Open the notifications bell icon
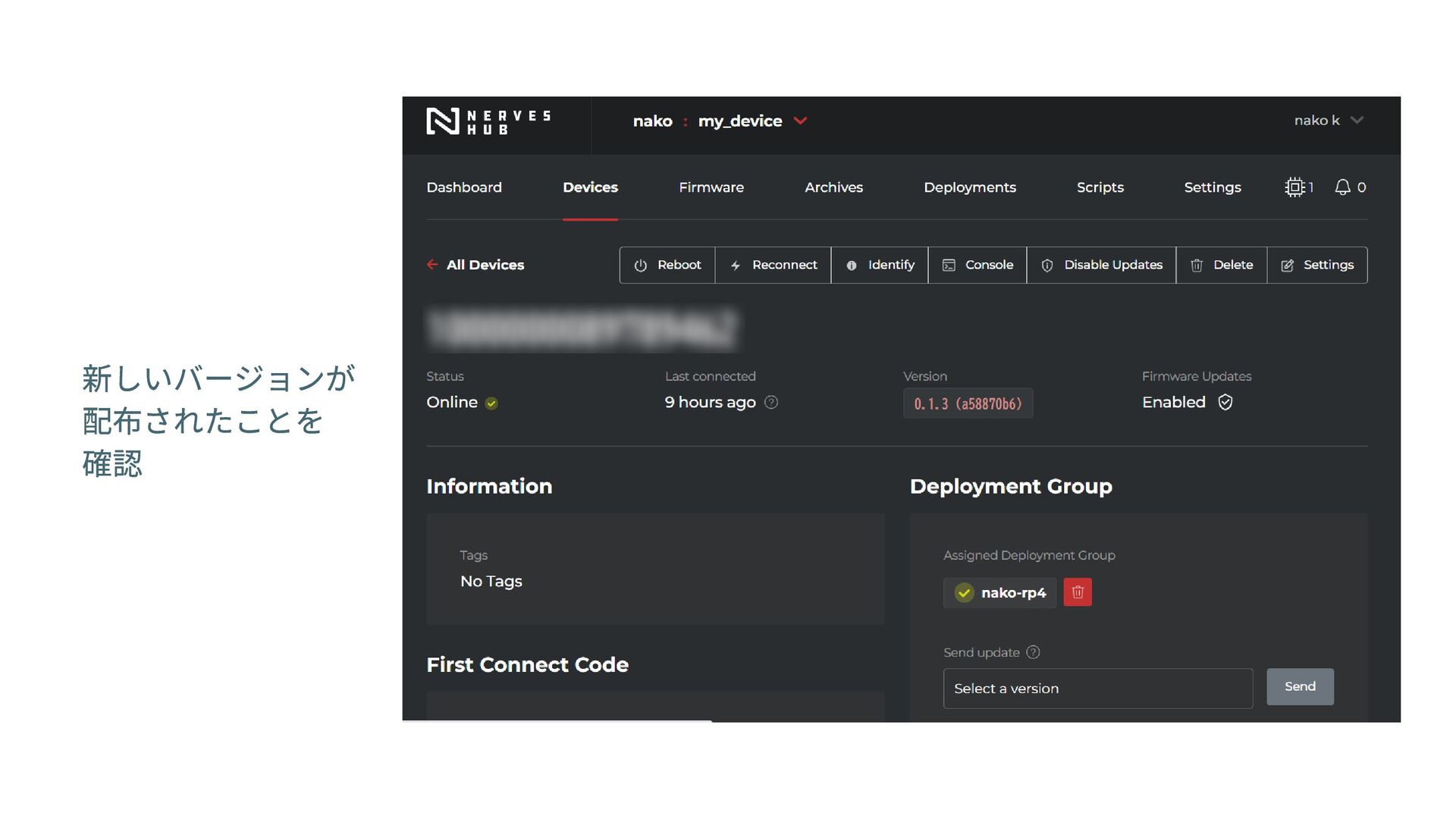Screen dimensions: 1456x819 click(1342, 187)
